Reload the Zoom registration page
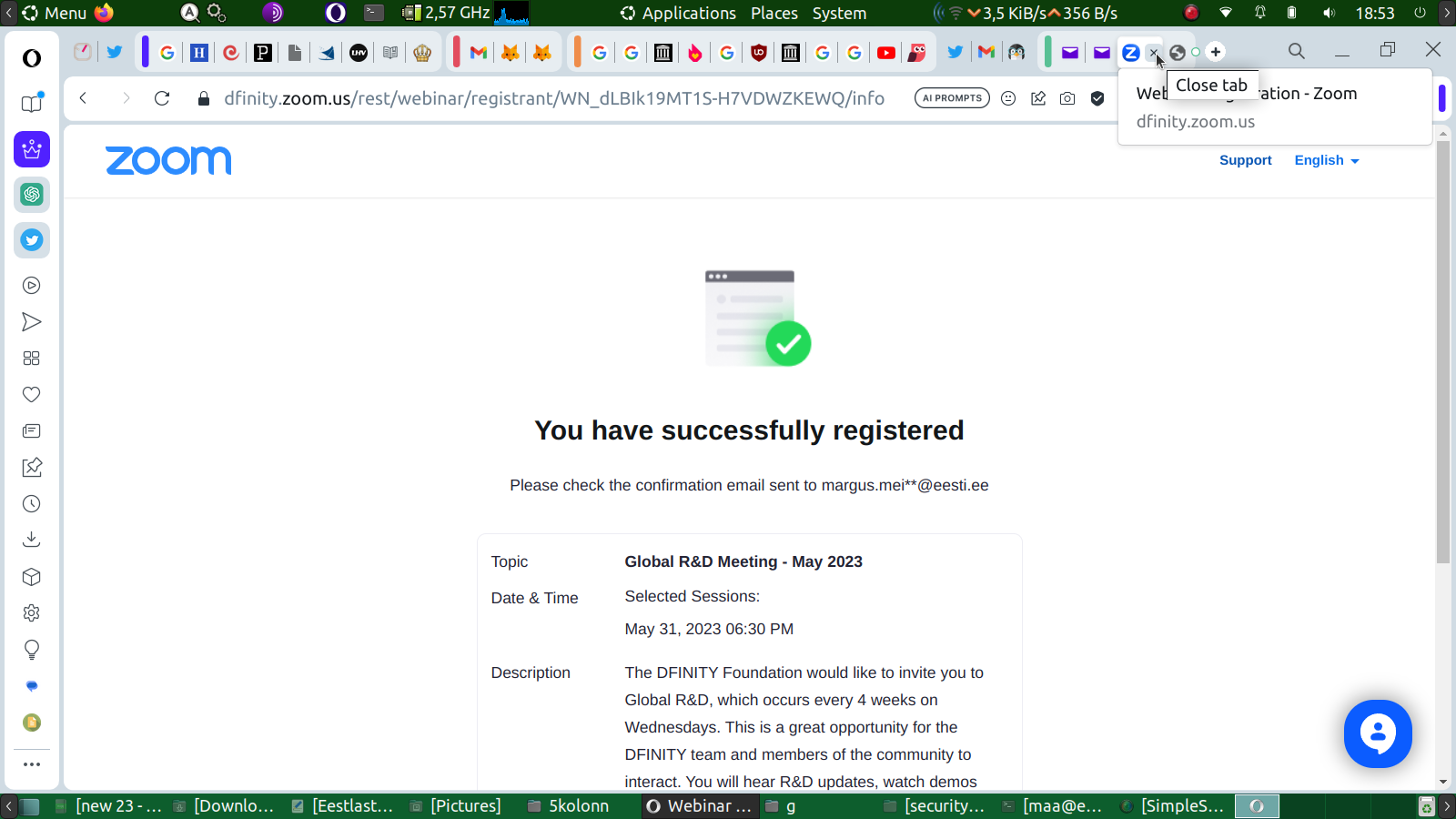Screen dimensions: 1456x819 tap(162, 98)
